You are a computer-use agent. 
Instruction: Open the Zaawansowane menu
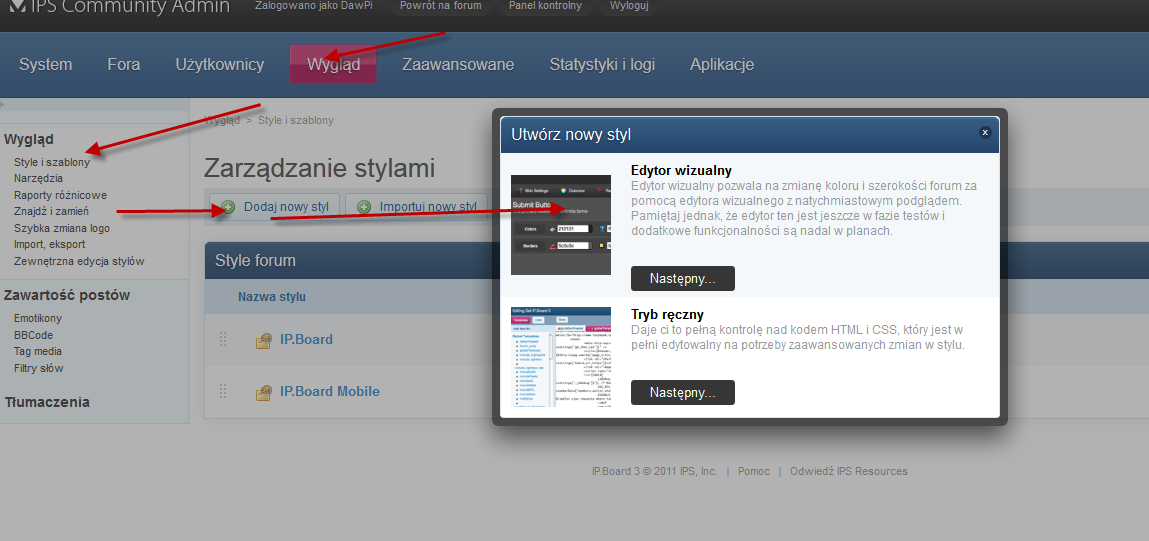coord(458,65)
